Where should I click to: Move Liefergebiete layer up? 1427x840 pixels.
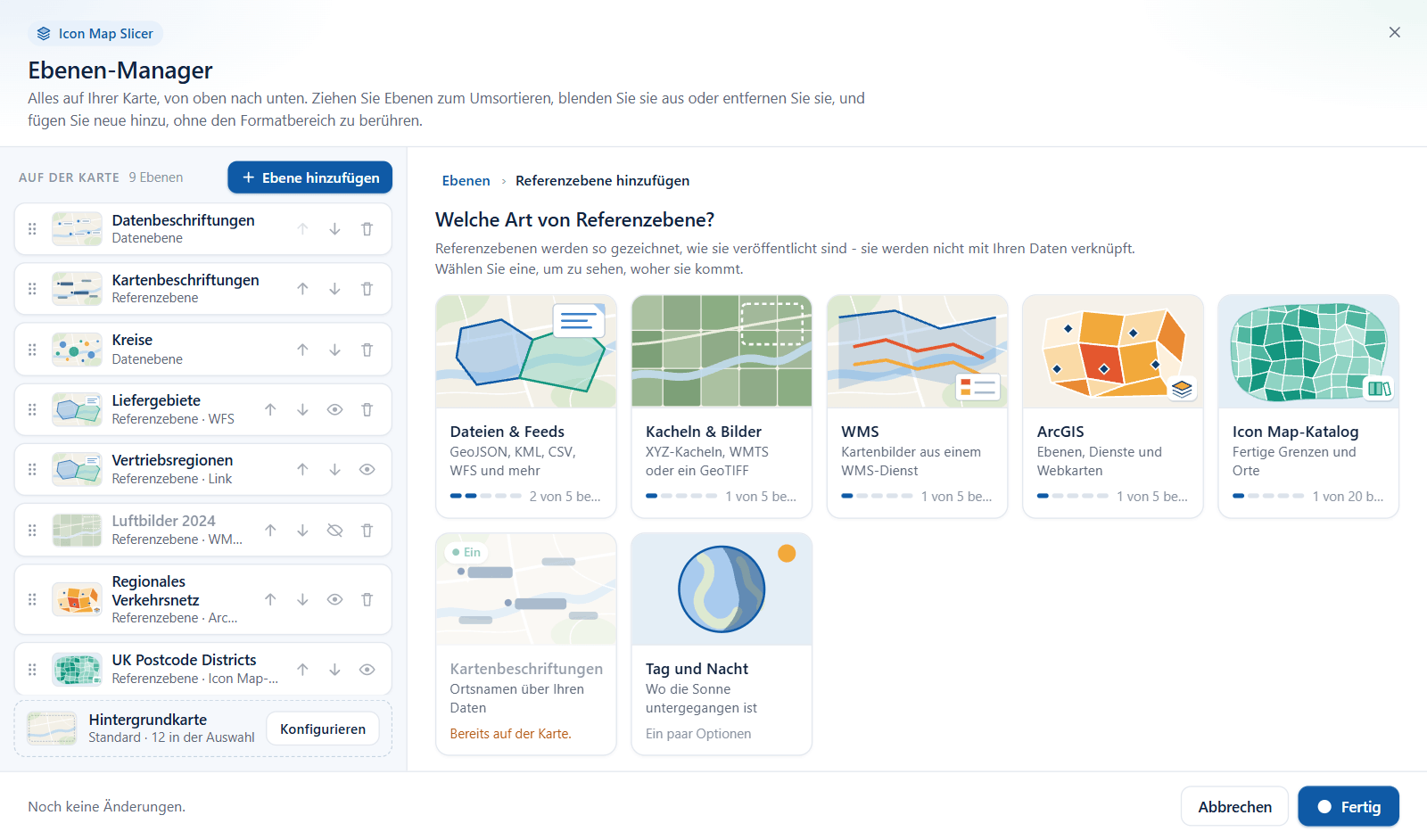270,409
